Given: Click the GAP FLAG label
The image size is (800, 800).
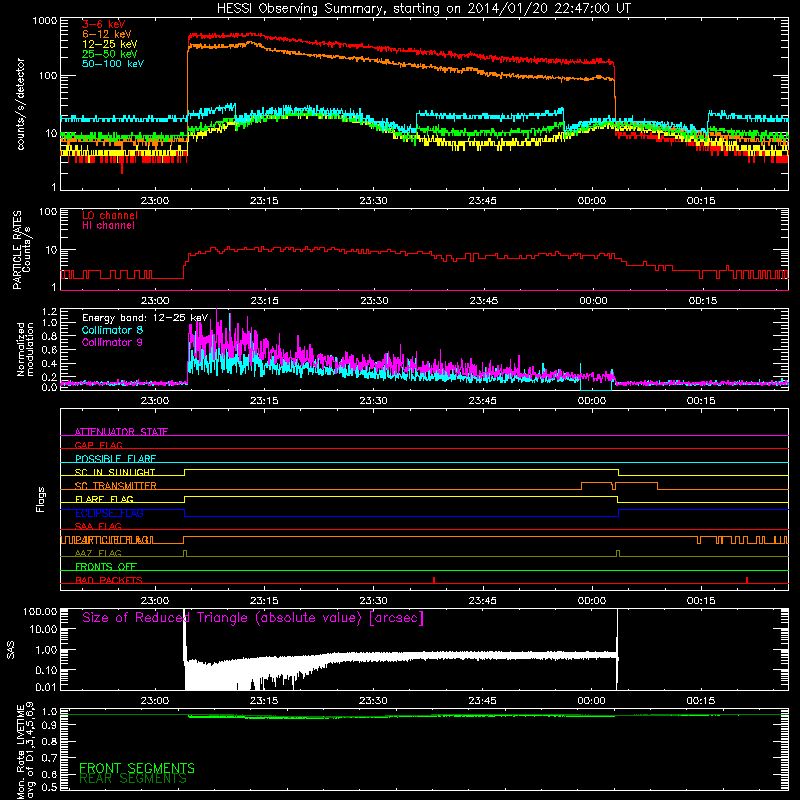Looking at the screenshot, I should tap(98, 445).
